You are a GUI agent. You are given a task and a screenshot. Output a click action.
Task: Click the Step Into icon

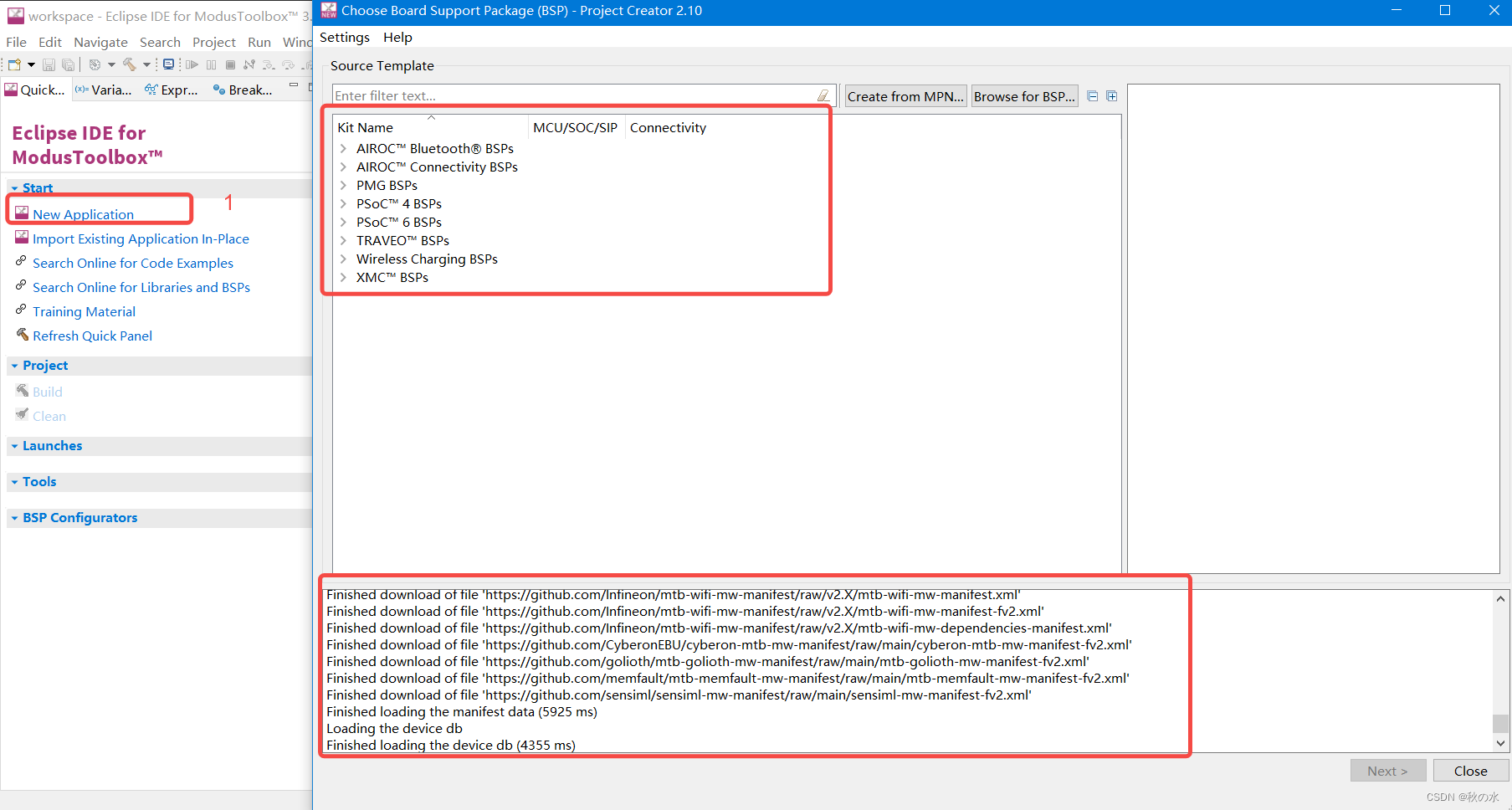click(268, 64)
